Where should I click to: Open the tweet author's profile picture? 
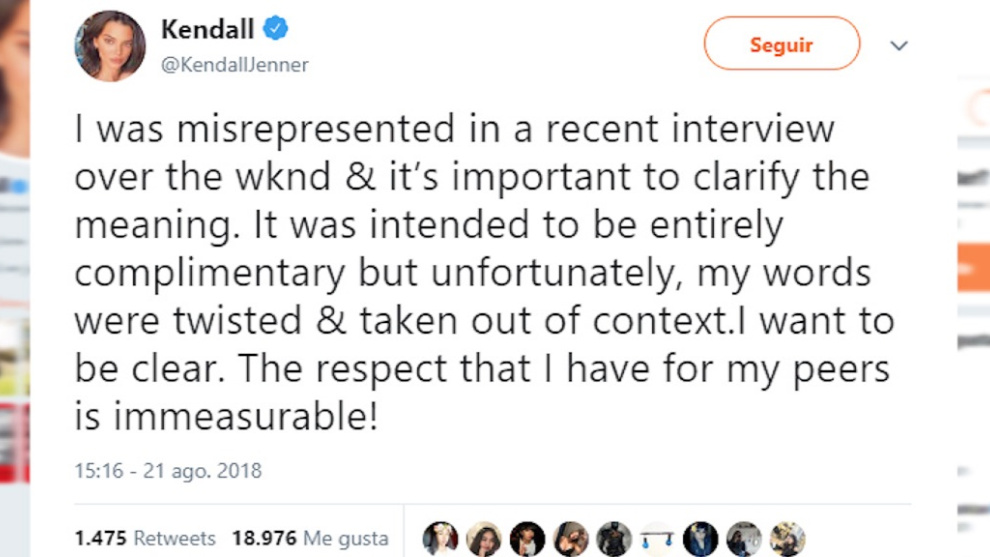(x=110, y=46)
